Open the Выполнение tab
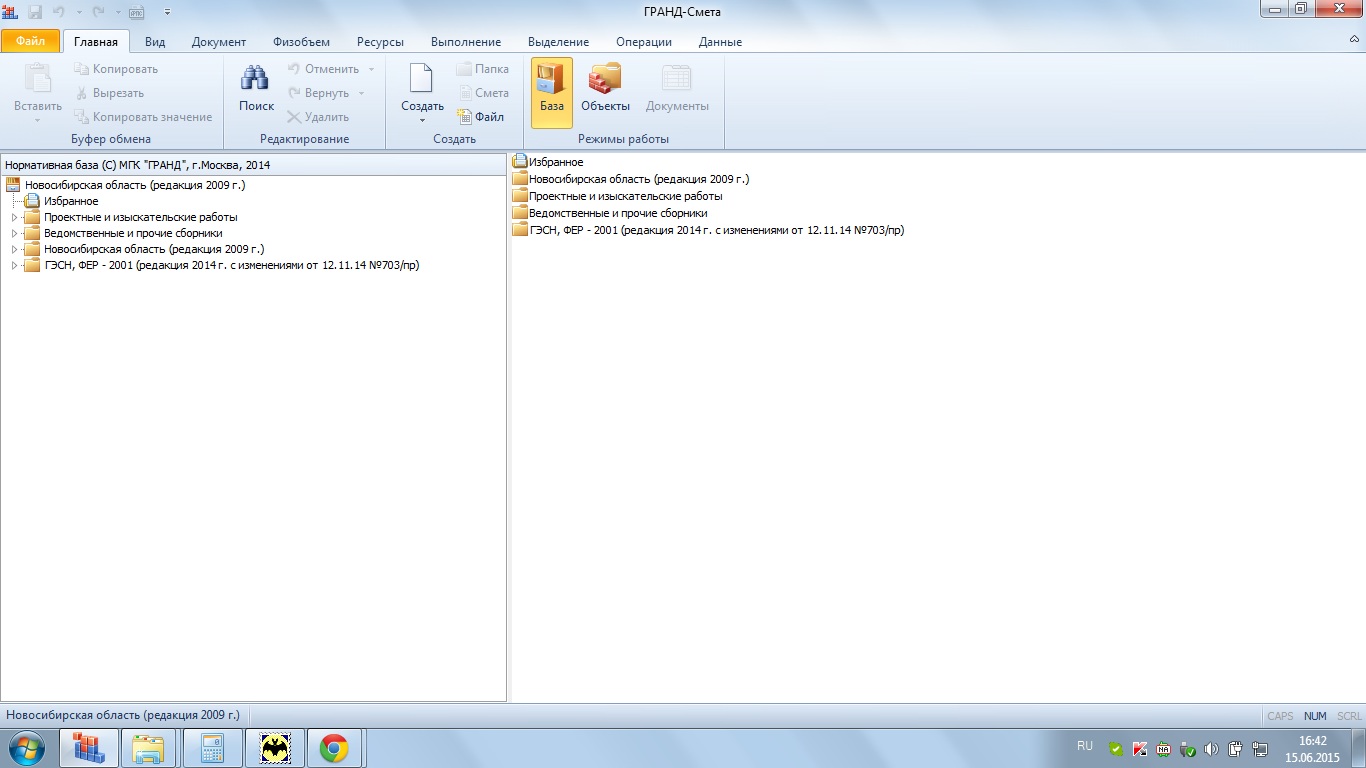The image size is (1366, 768). click(x=466, y=42)
